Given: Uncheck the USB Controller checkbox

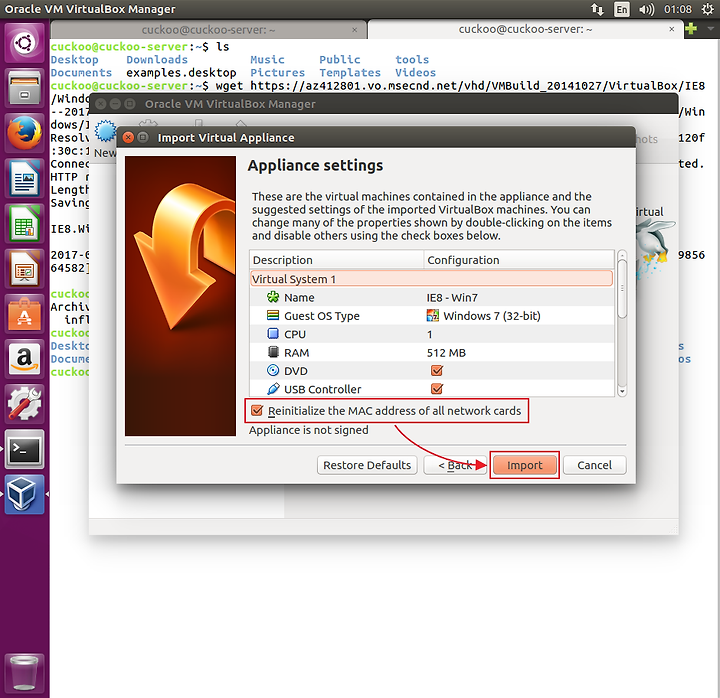Looking at the screenshot, I should click(437, 388).
